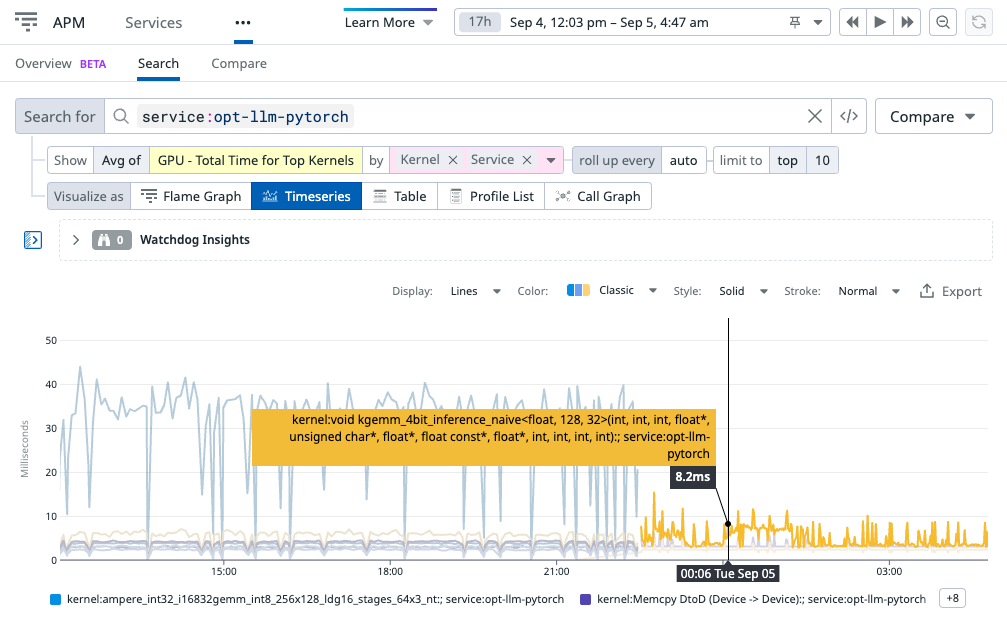Step the time range forward
This screenshot has width=1007, height=632.
pos(907,22)
